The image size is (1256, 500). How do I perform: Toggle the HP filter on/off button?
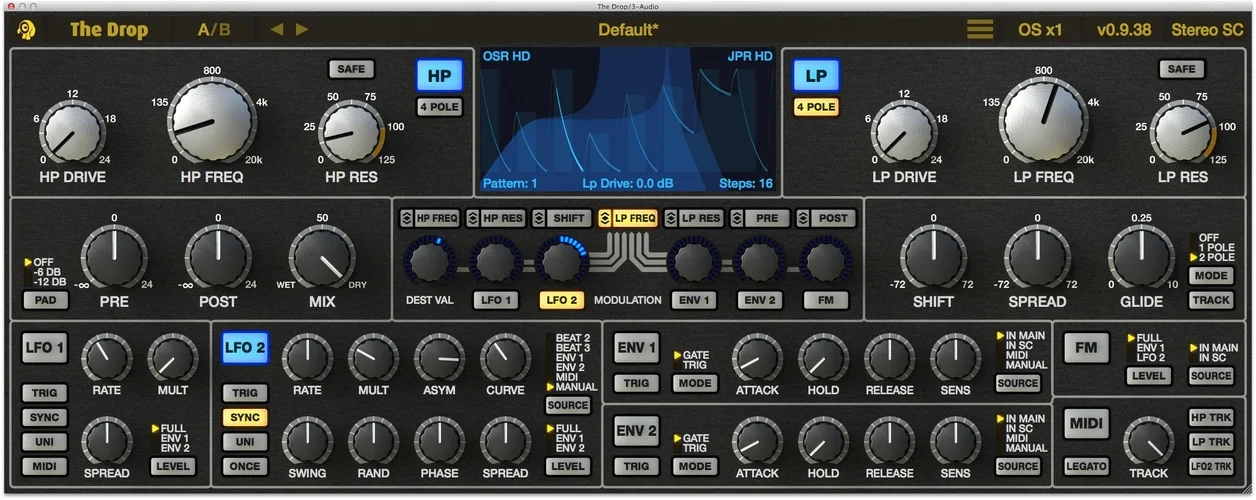439,76
